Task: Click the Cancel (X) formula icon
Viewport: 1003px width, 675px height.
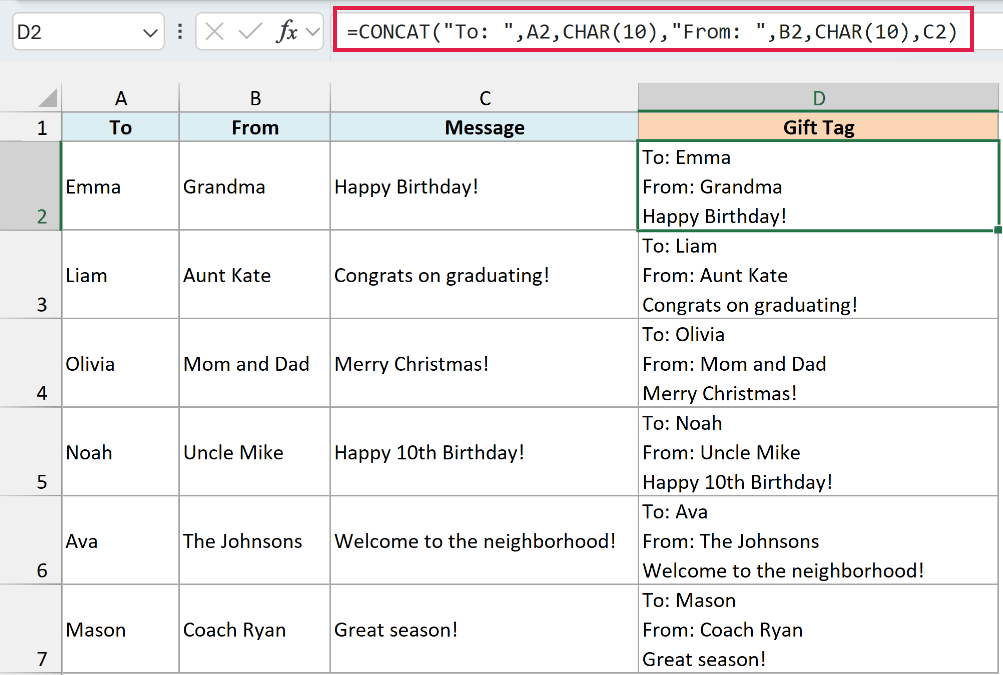Action: (x=214, y=31)
